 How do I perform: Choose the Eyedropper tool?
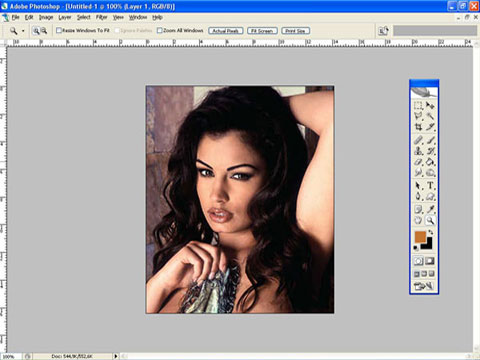tap(430, 209)
